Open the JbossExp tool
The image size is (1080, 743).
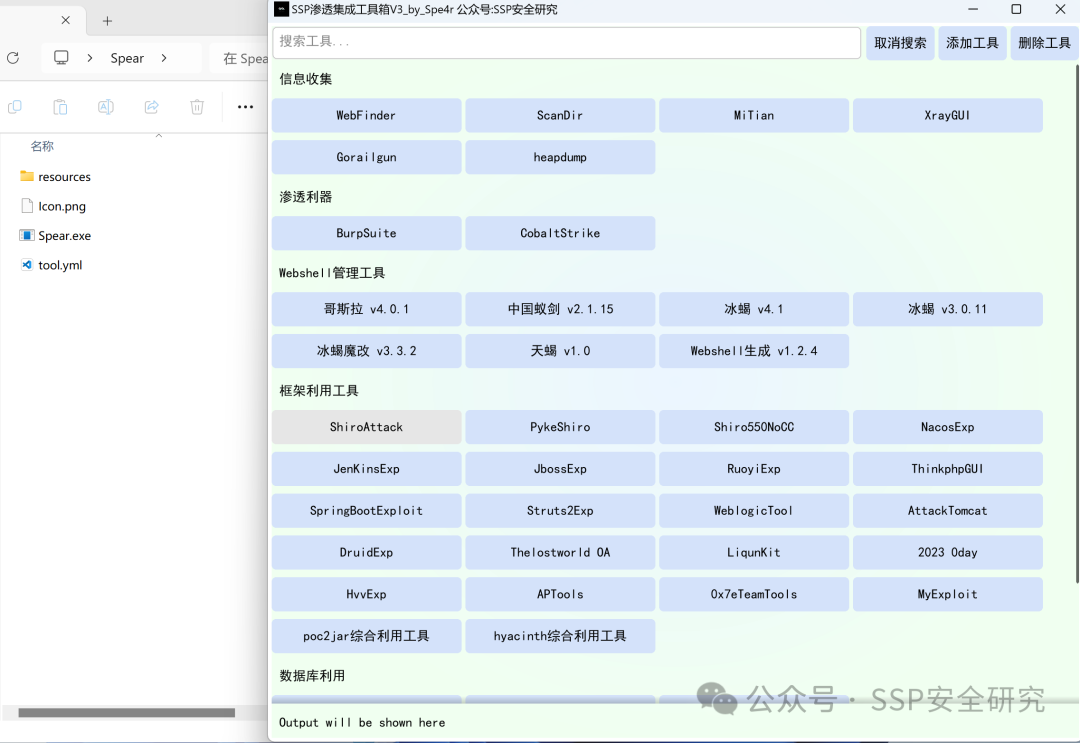pos(560,469)
